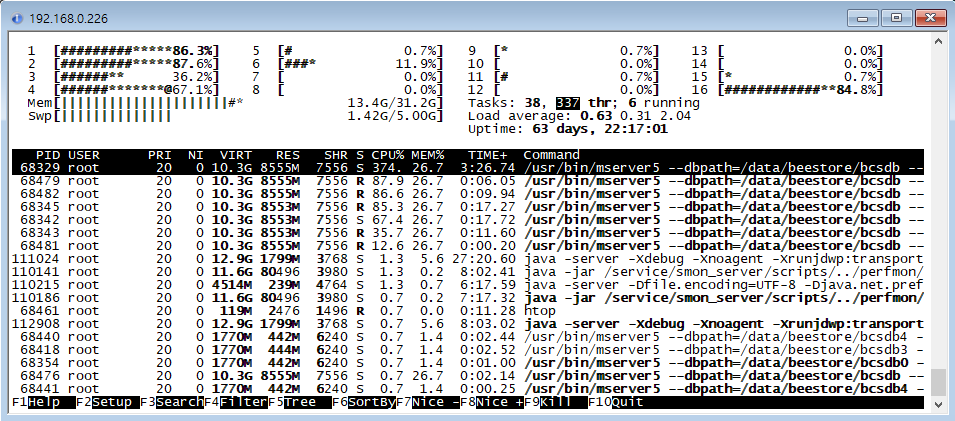Select process row with PID 68476
Screen dimensions: 955x421
click(x=468, y=376)
